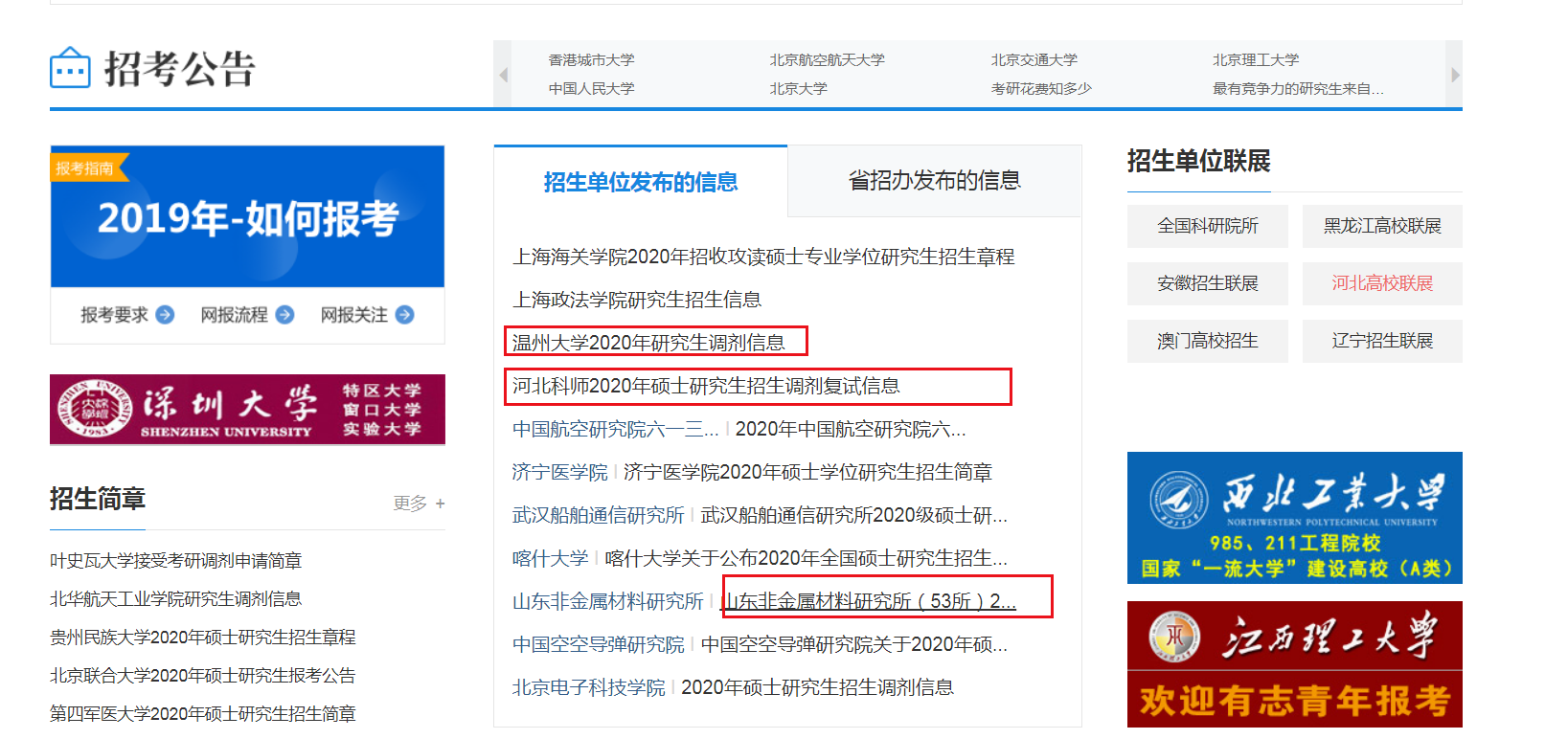The width and height of the screenshot is (1568, 739).
Task: Open 山东非金属材料研究所（53所）article
Action: [x=868, y=601]
